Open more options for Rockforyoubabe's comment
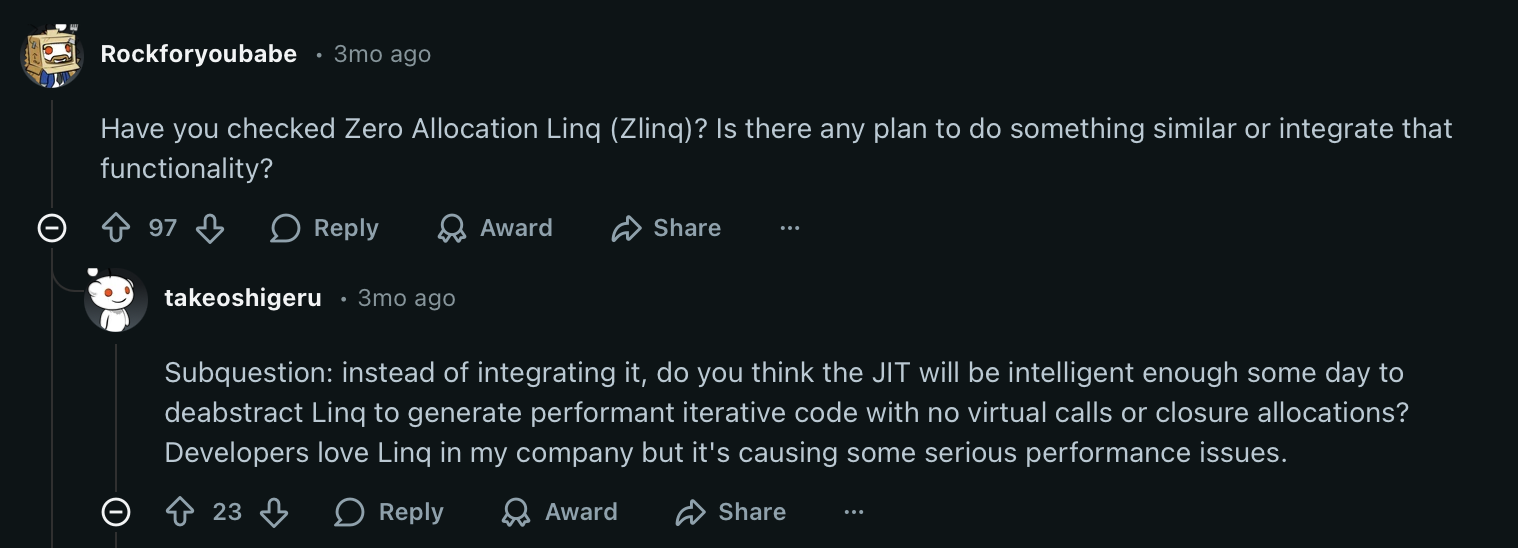The width and height of the screenshot is (1518, 548). (790, 229)
